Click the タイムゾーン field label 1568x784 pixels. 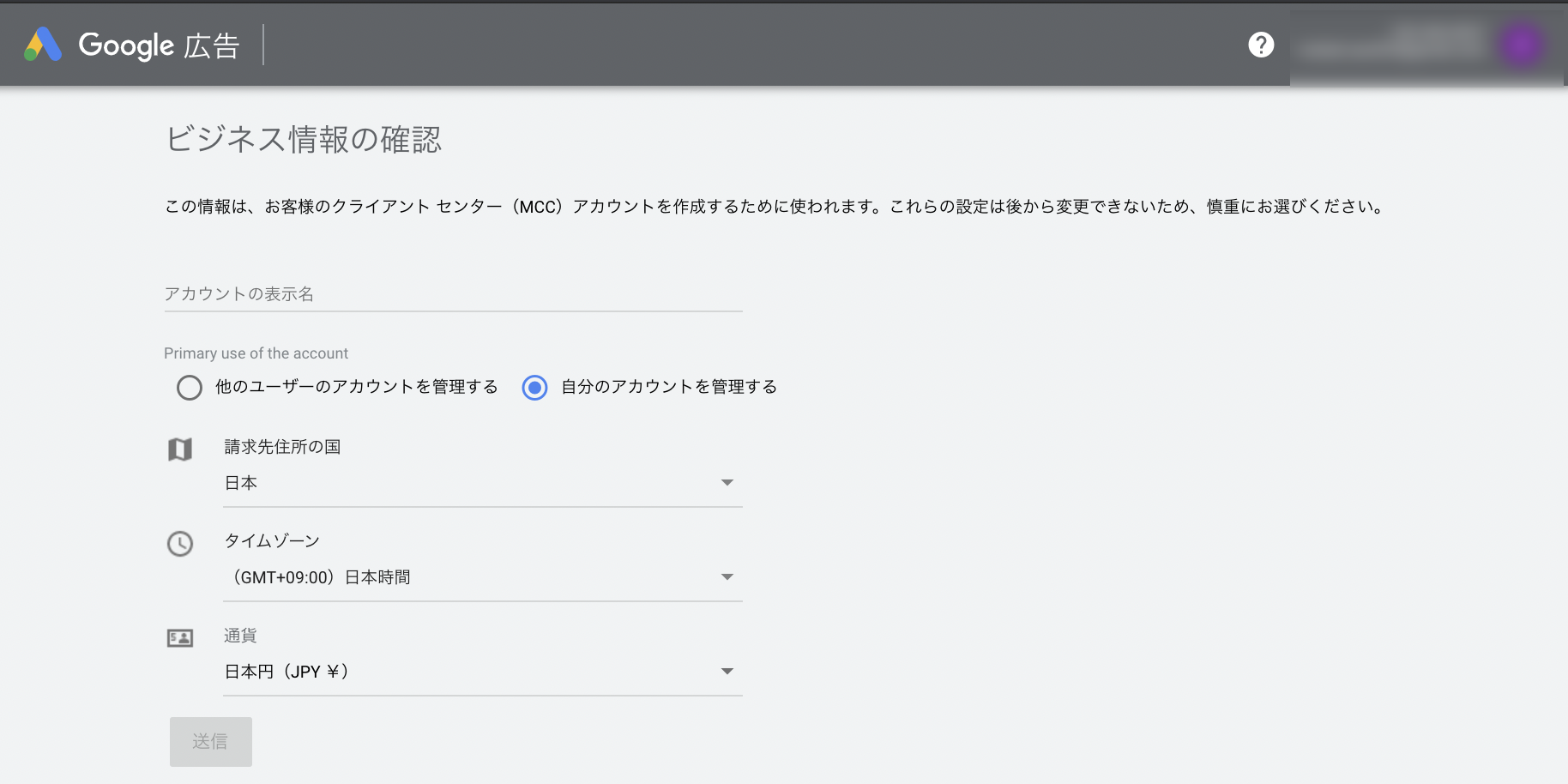(272, 541)
